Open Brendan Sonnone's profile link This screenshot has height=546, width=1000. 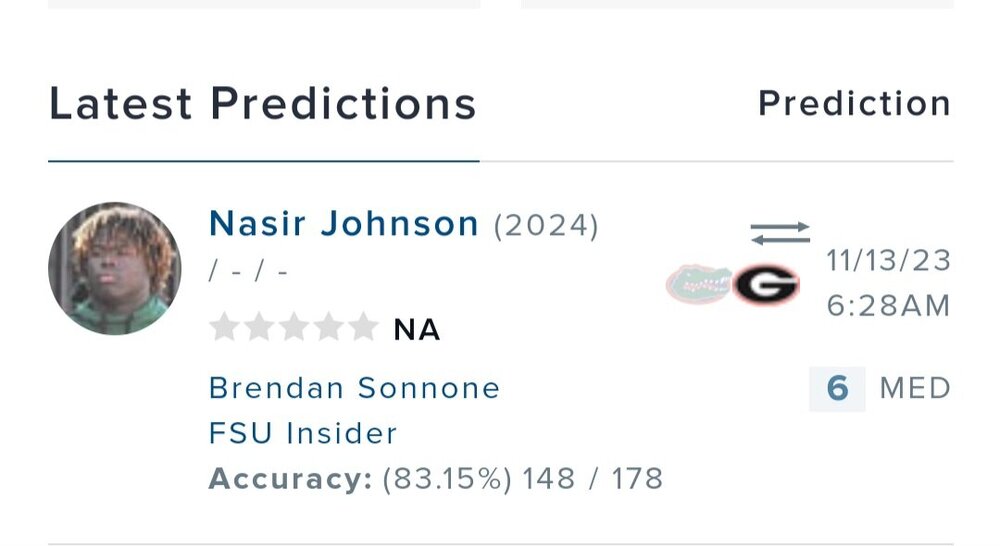(354, 388)
